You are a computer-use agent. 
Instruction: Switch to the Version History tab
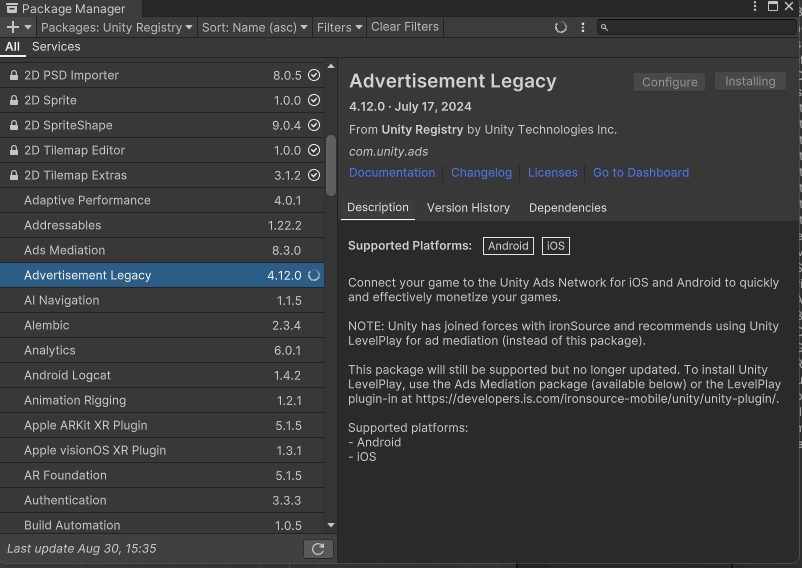click(469, 208)
